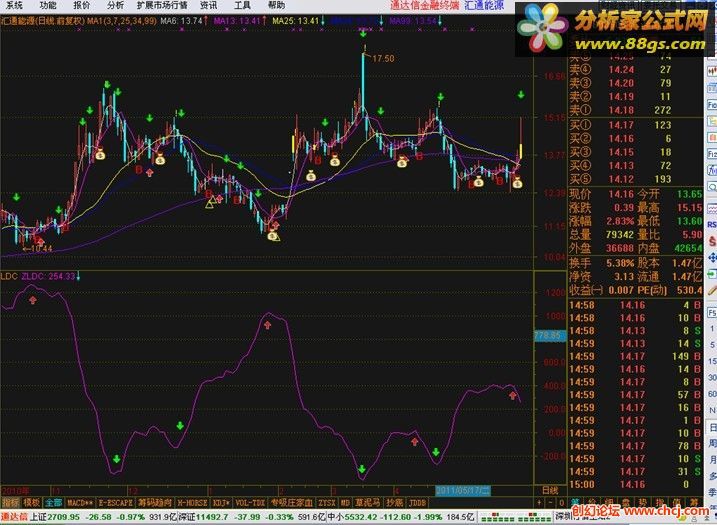Select the MACD** indicator tab

click(x=80, y=503)
